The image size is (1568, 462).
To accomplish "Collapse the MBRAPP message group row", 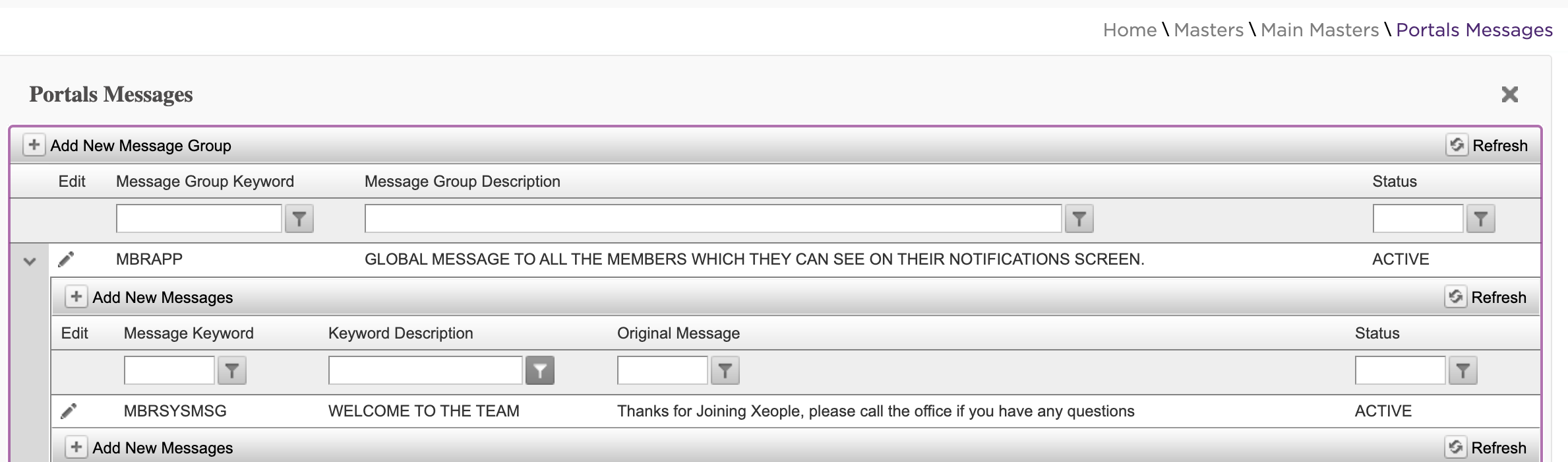I will tap(29, 261).
